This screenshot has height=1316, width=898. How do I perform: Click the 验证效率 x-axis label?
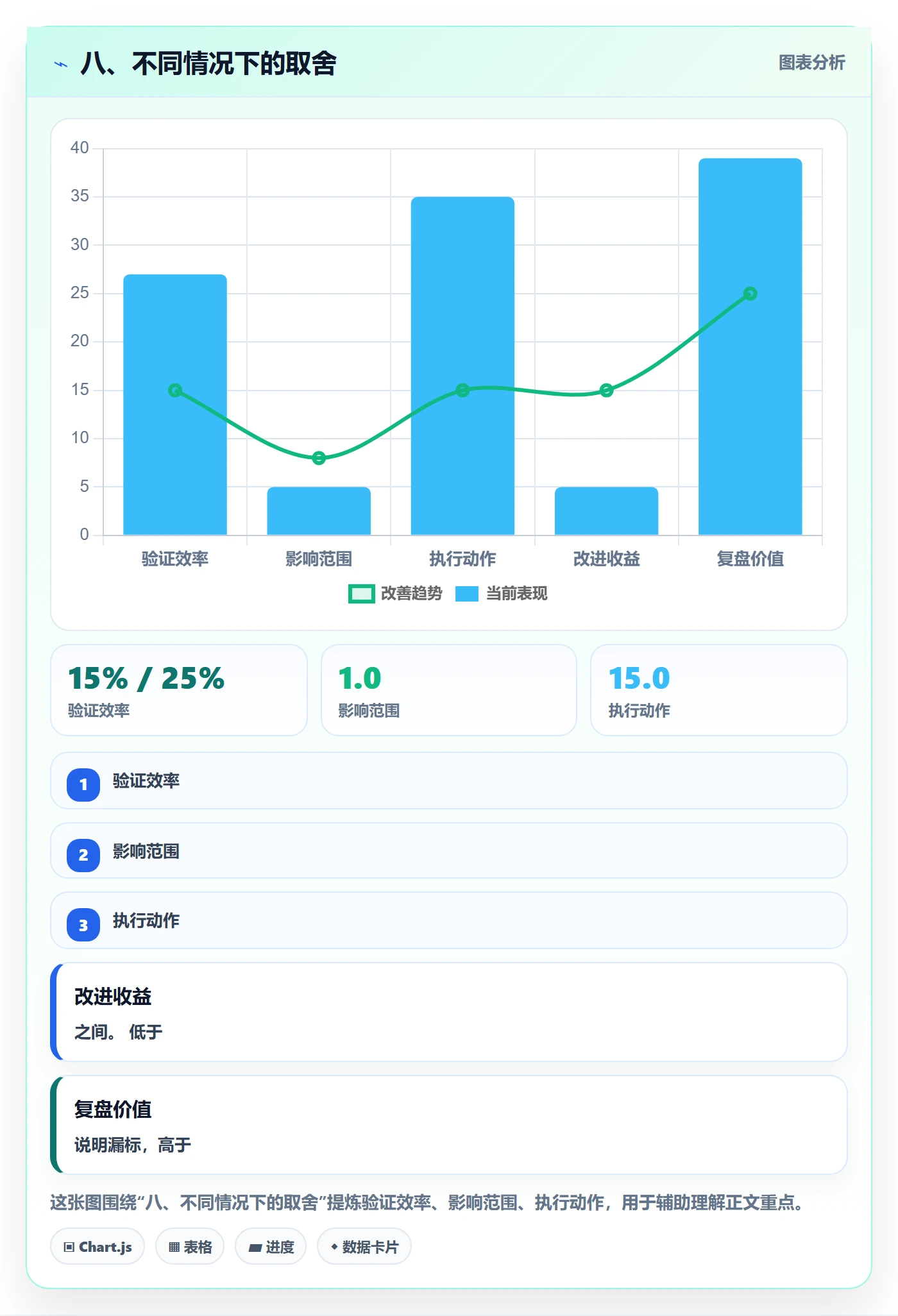pos(175,559)
